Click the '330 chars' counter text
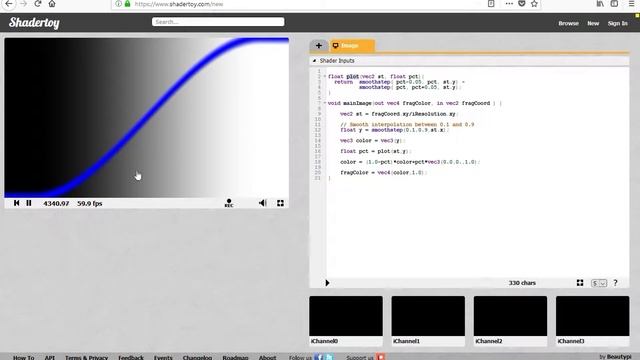 (x=522, y=283)
